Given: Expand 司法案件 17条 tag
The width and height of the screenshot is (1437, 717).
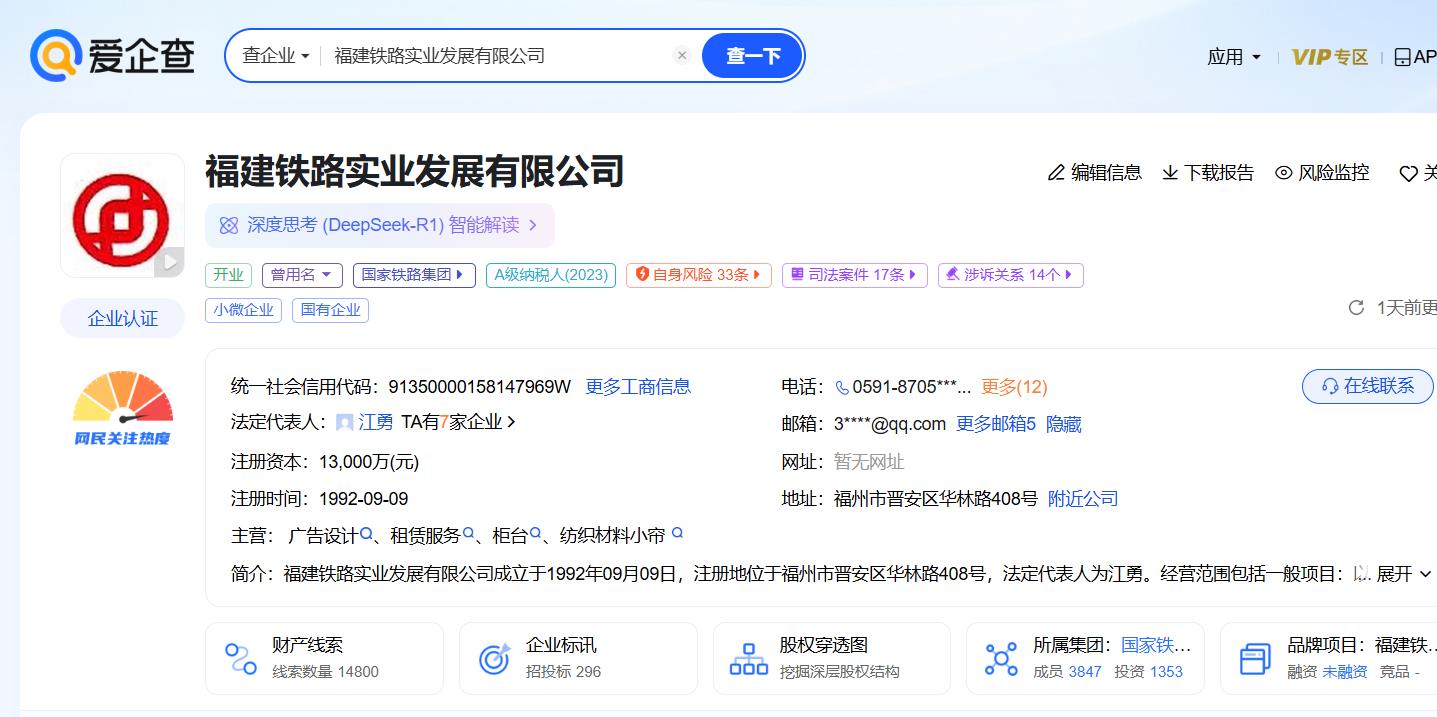Looking at the screenshot, I should pyautogui.click(x=855, y=275).
